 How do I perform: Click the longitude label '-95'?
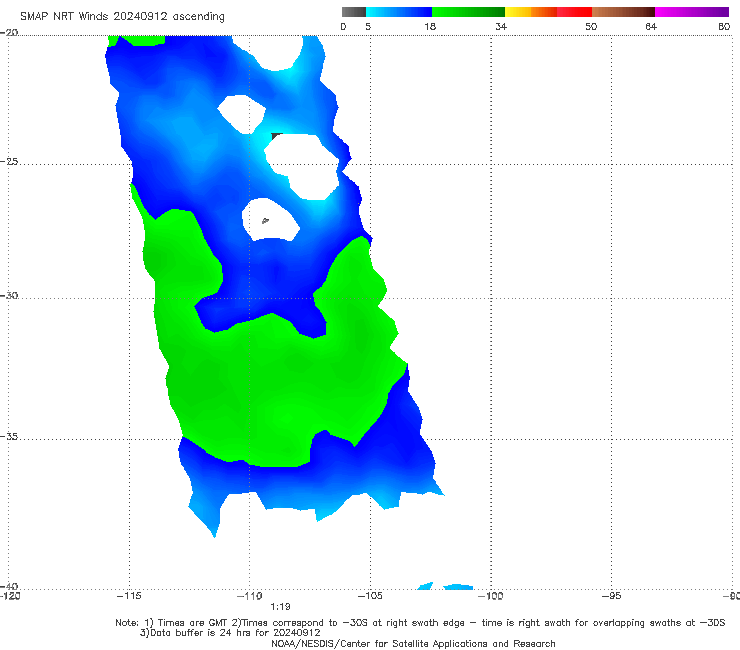coord(611,596)
